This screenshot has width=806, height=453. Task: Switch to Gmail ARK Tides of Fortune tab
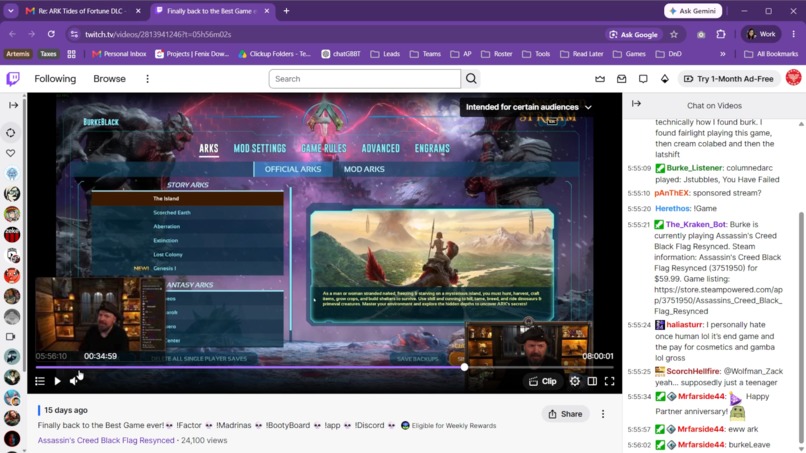(82, 11)
